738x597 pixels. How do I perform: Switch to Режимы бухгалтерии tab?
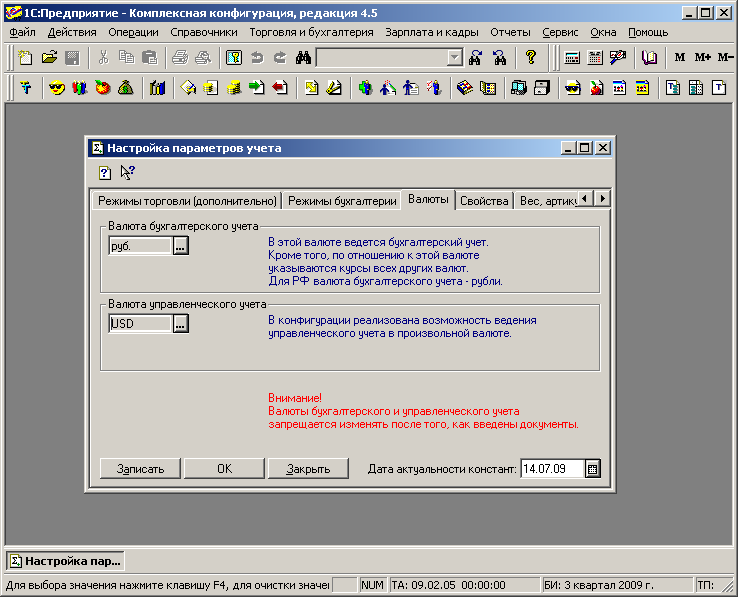(x=342, y=201)
